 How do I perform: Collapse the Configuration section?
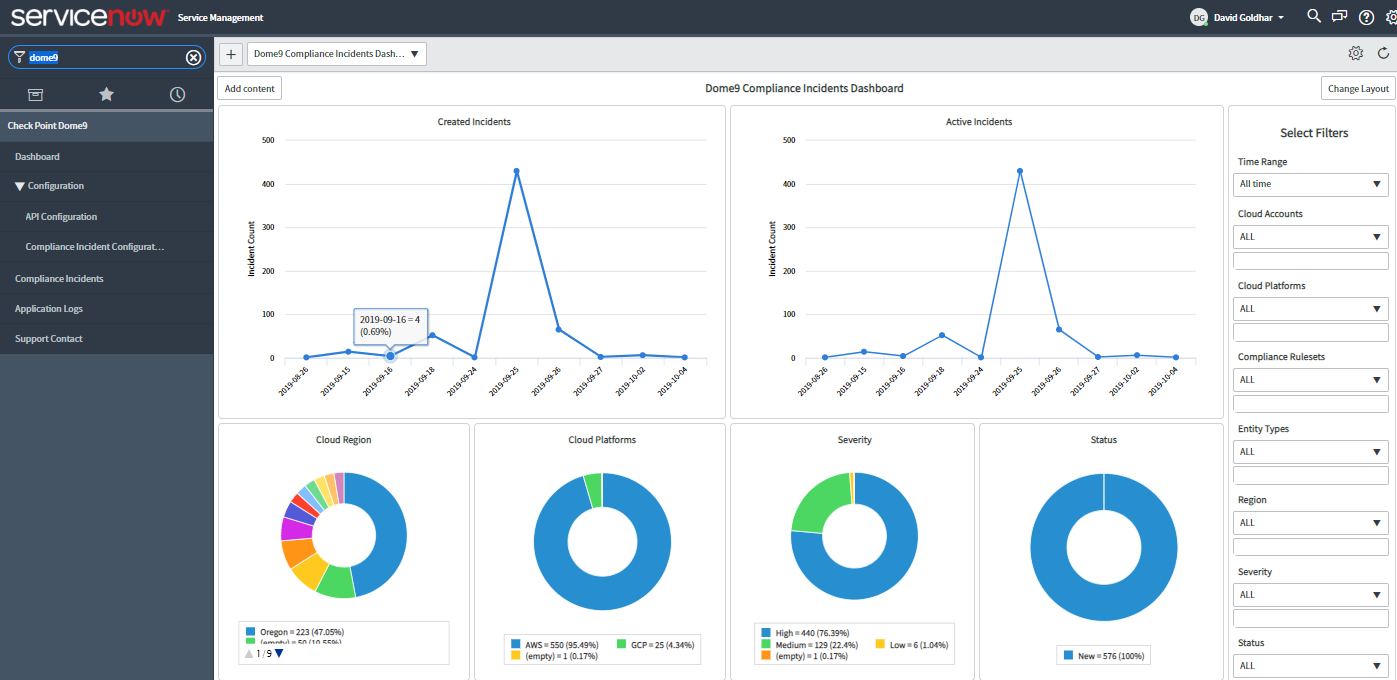tap(107, 186)
